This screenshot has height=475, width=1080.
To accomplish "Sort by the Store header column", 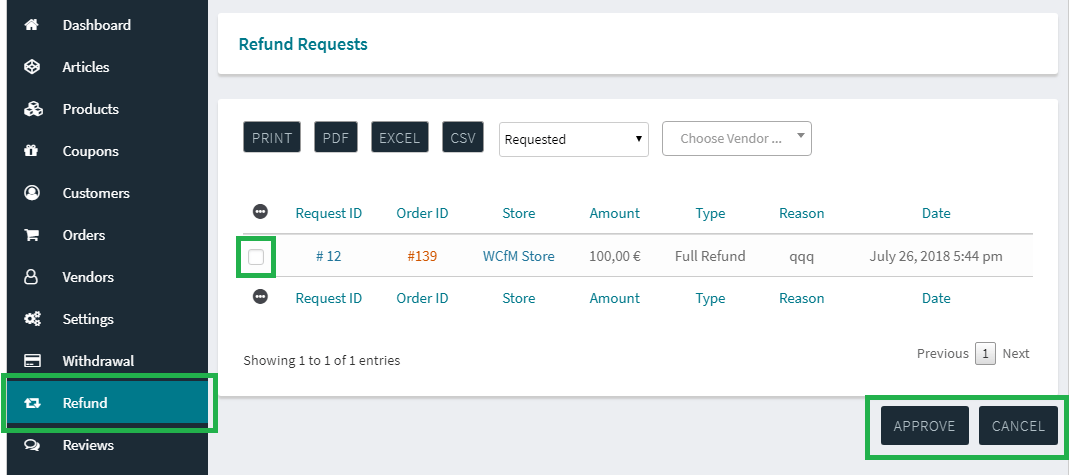I will (519, 213).
